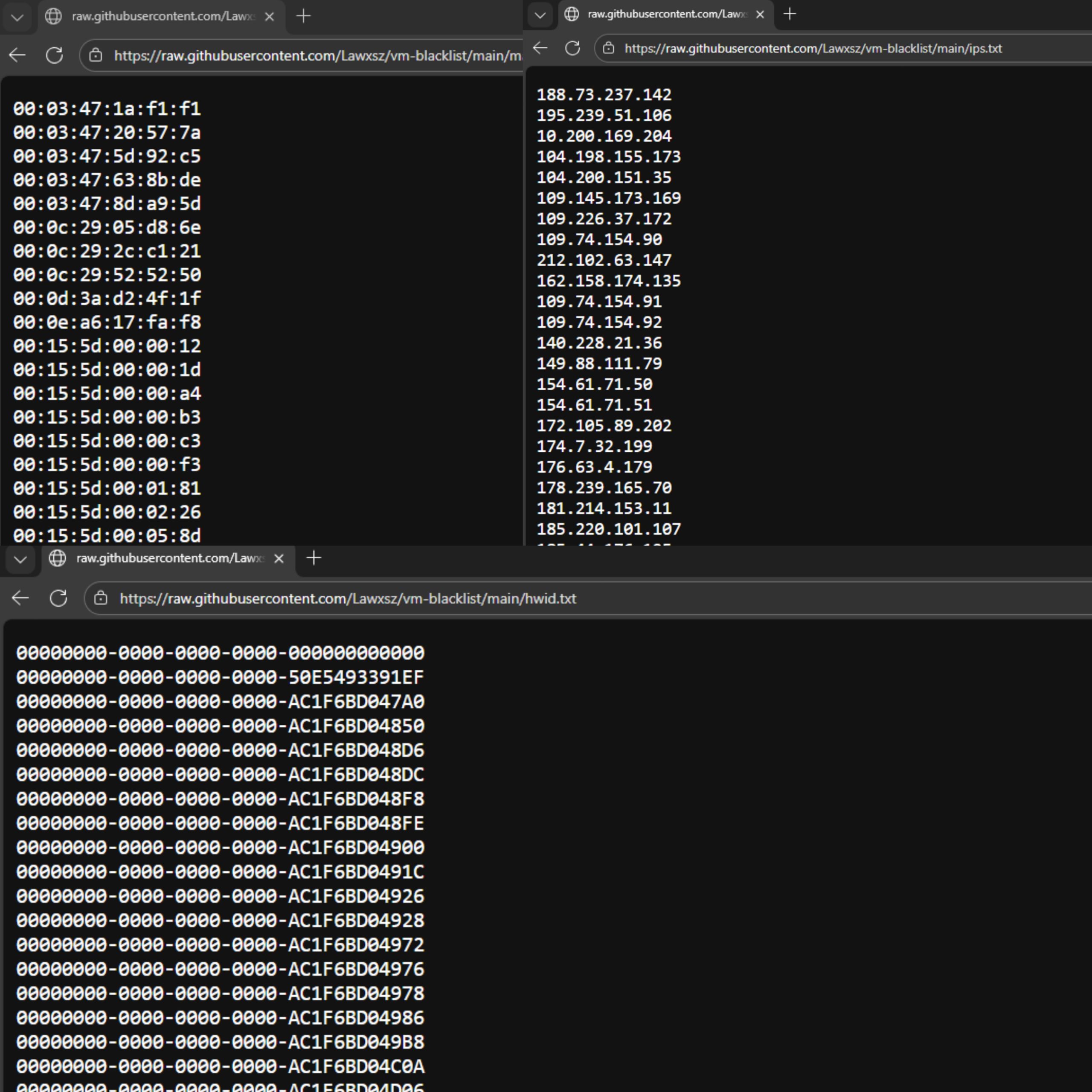Go back in the hwid.txt browser window
The image size is (1092, 1092).
coord(20,598)
